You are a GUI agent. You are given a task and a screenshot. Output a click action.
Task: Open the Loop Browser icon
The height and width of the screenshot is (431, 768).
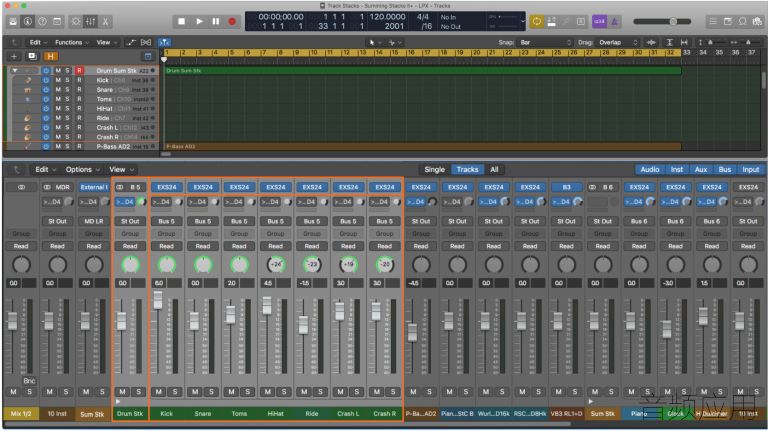tap(743, 22)
